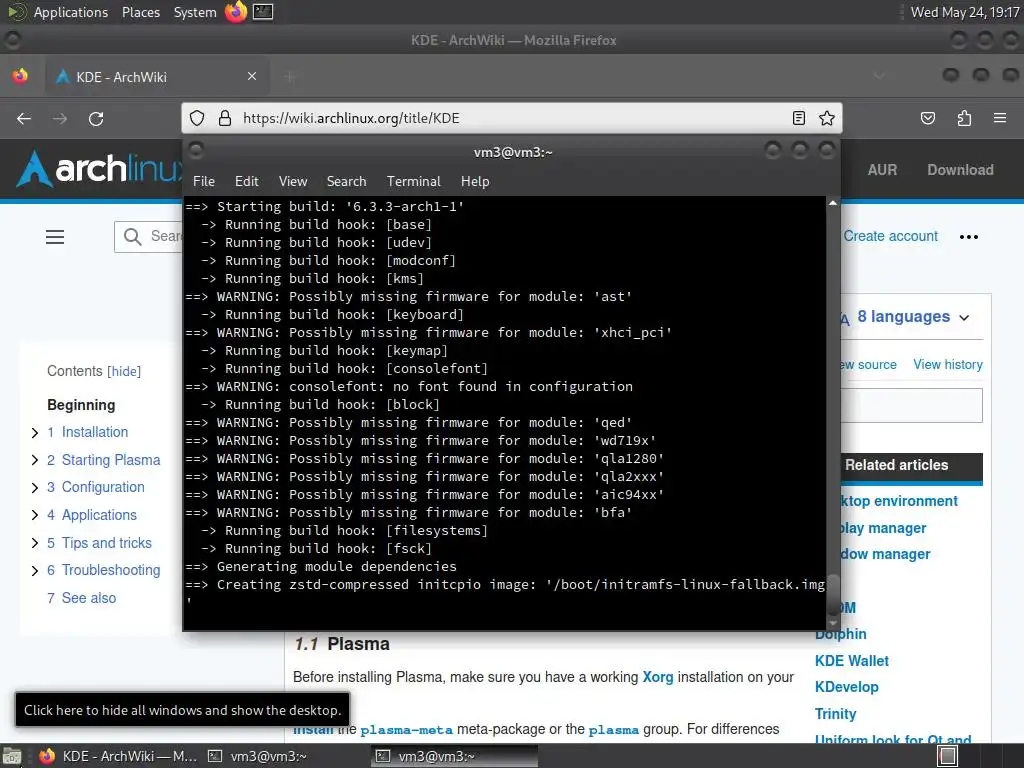Open the KDevelop related article

click(846, 687)
